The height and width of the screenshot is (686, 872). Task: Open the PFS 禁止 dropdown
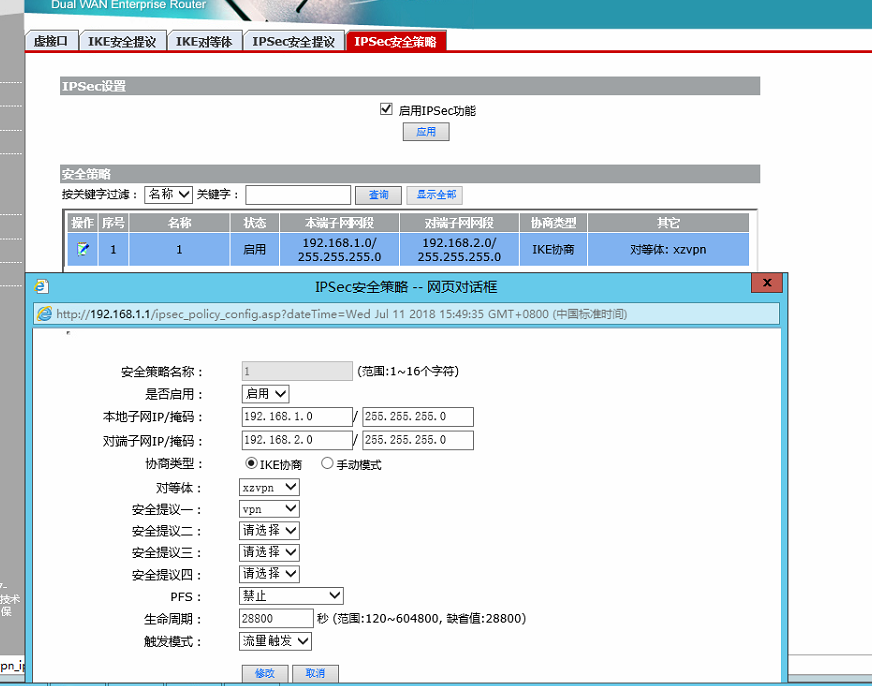tap(291, 596)
